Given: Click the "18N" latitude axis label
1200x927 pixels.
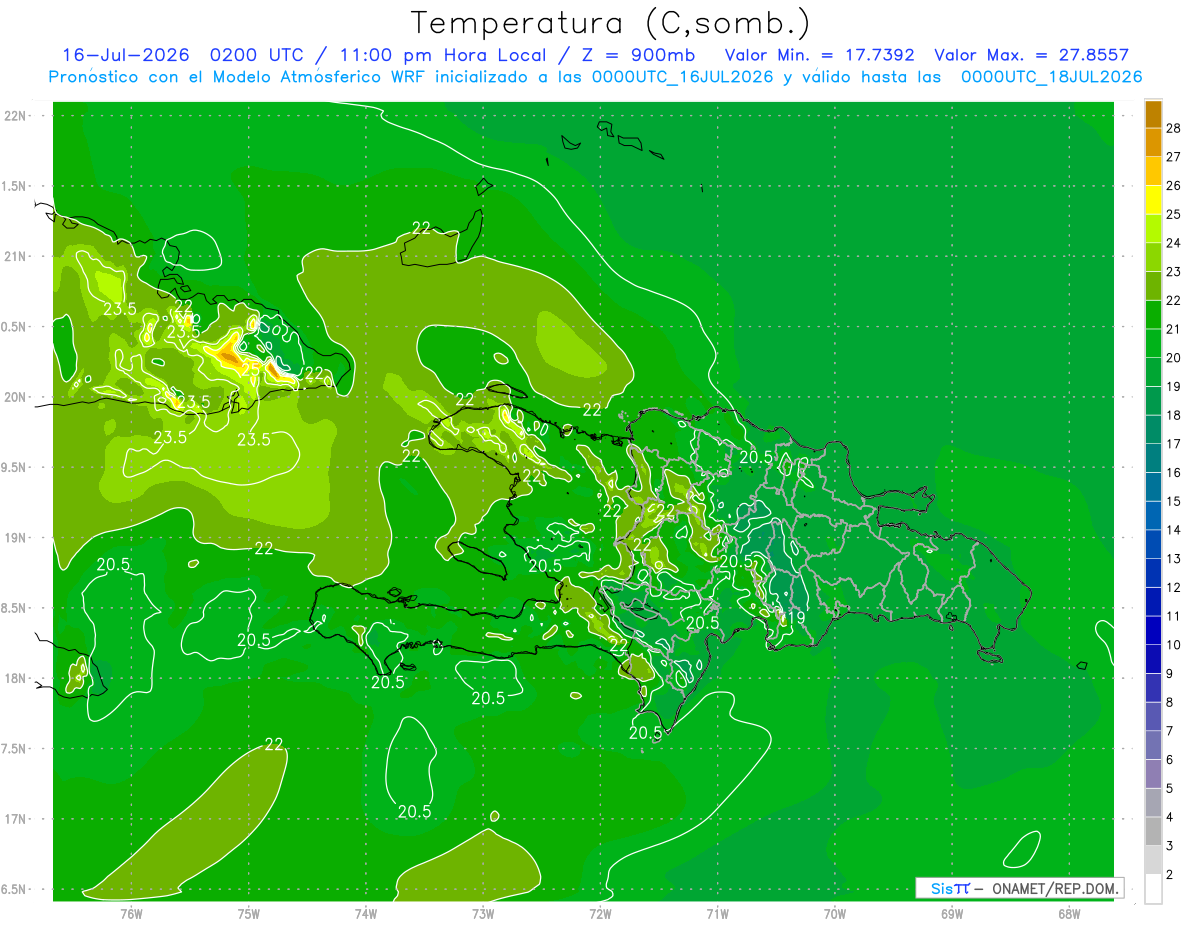Looking at the screenshot, I should pos(14,678).
